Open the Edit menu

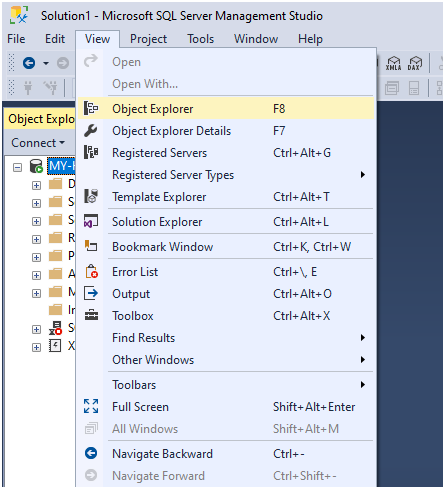[55, 39]
